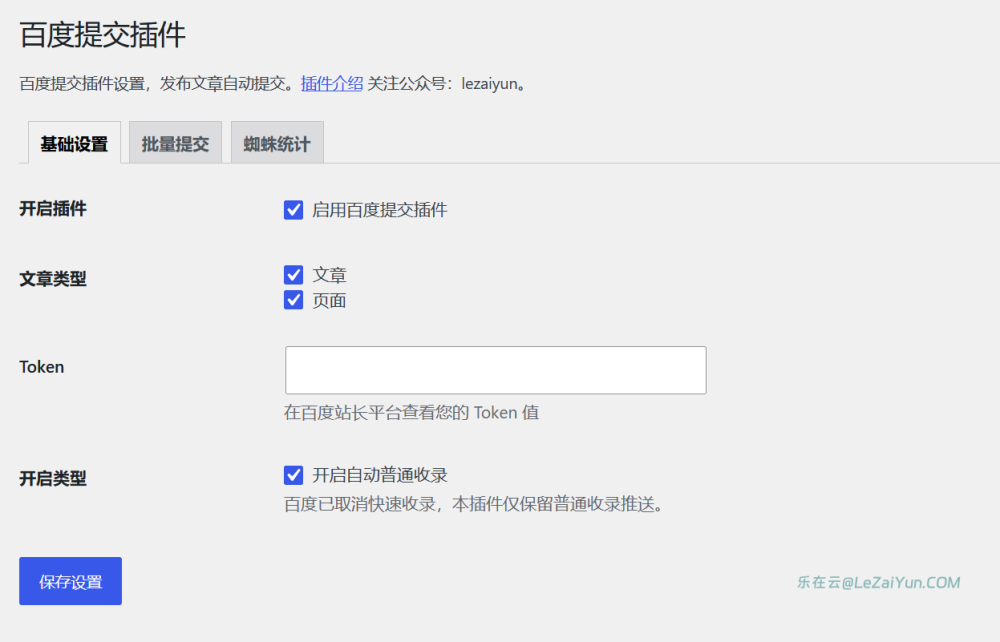This screenshot has height=642, width=1000.
Task: Click the 启用百度提交插件 label text
Action: click(x=379, y=210)
